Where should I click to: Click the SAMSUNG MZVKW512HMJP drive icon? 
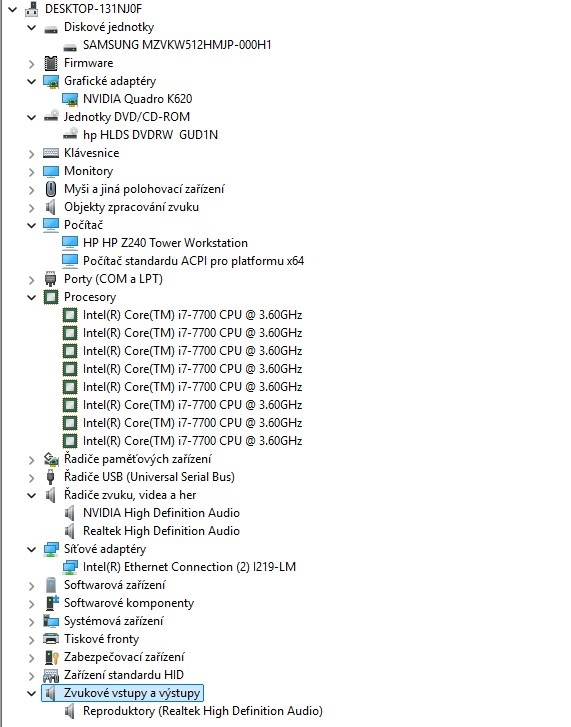pyautogui.click(x=70, y=45)
